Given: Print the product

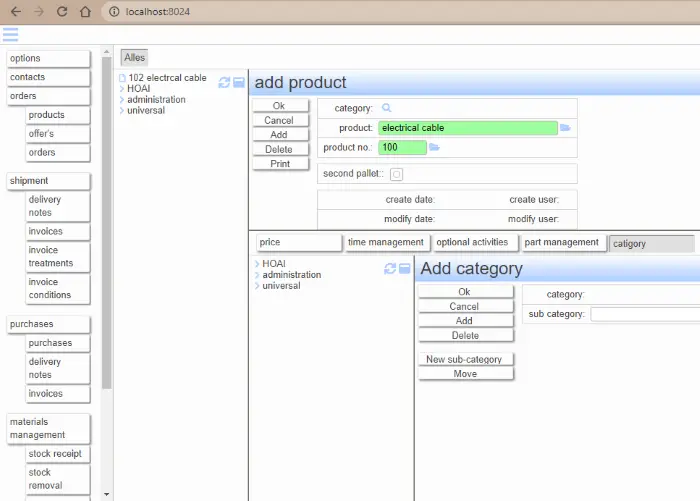Looking at the screenshot, I should point(280,164).
